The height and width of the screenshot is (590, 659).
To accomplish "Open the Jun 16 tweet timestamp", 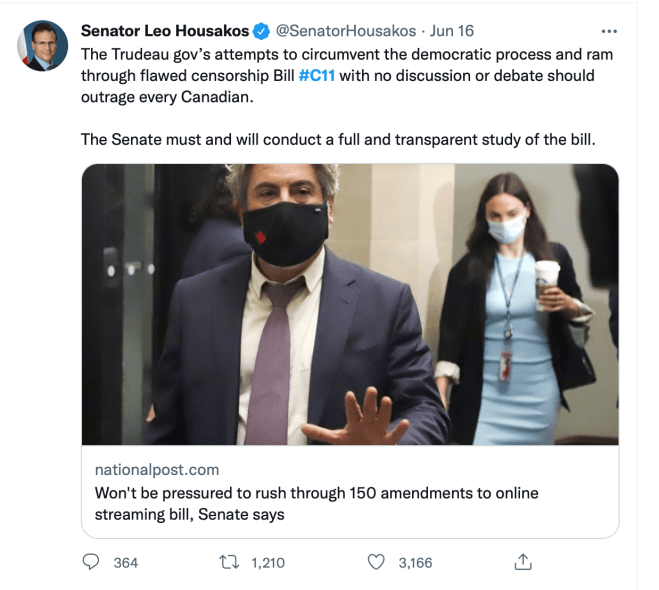I will tap(451, 31).
